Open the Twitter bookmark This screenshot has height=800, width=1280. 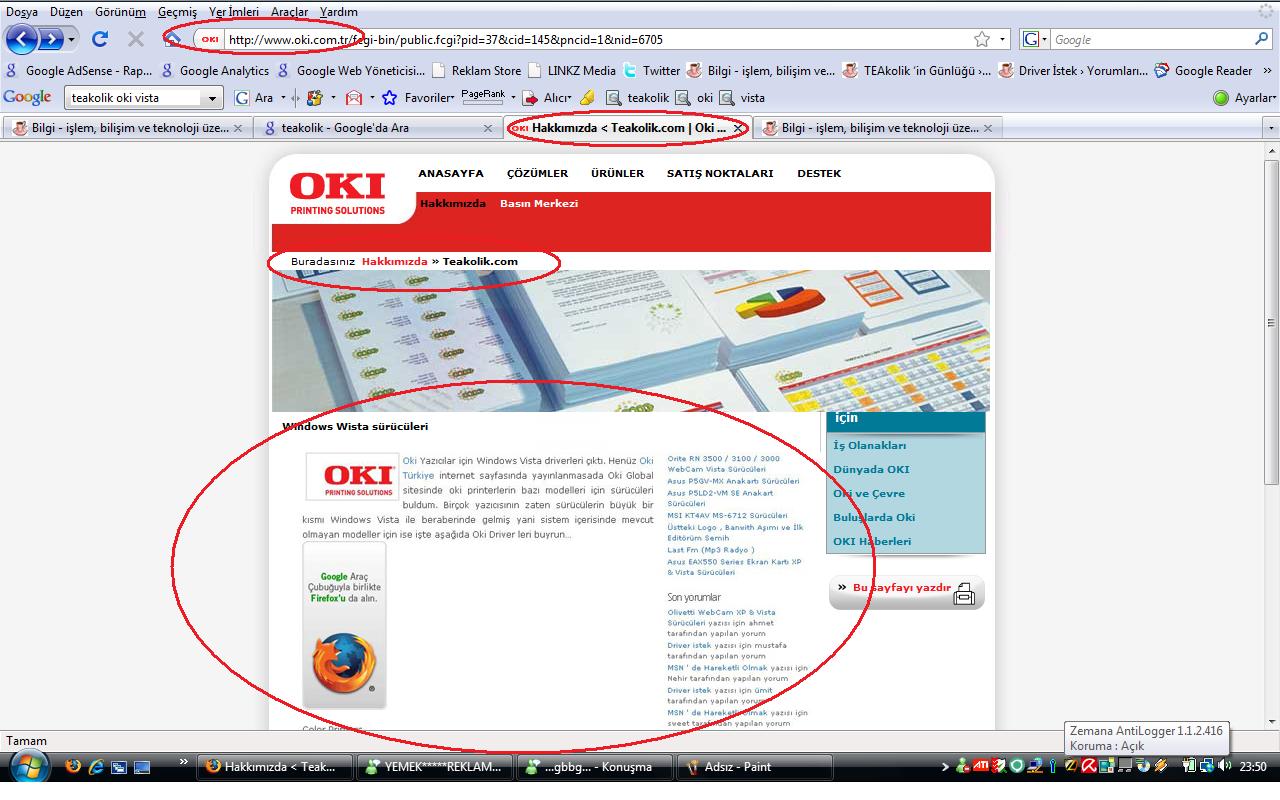pos(651,70)
